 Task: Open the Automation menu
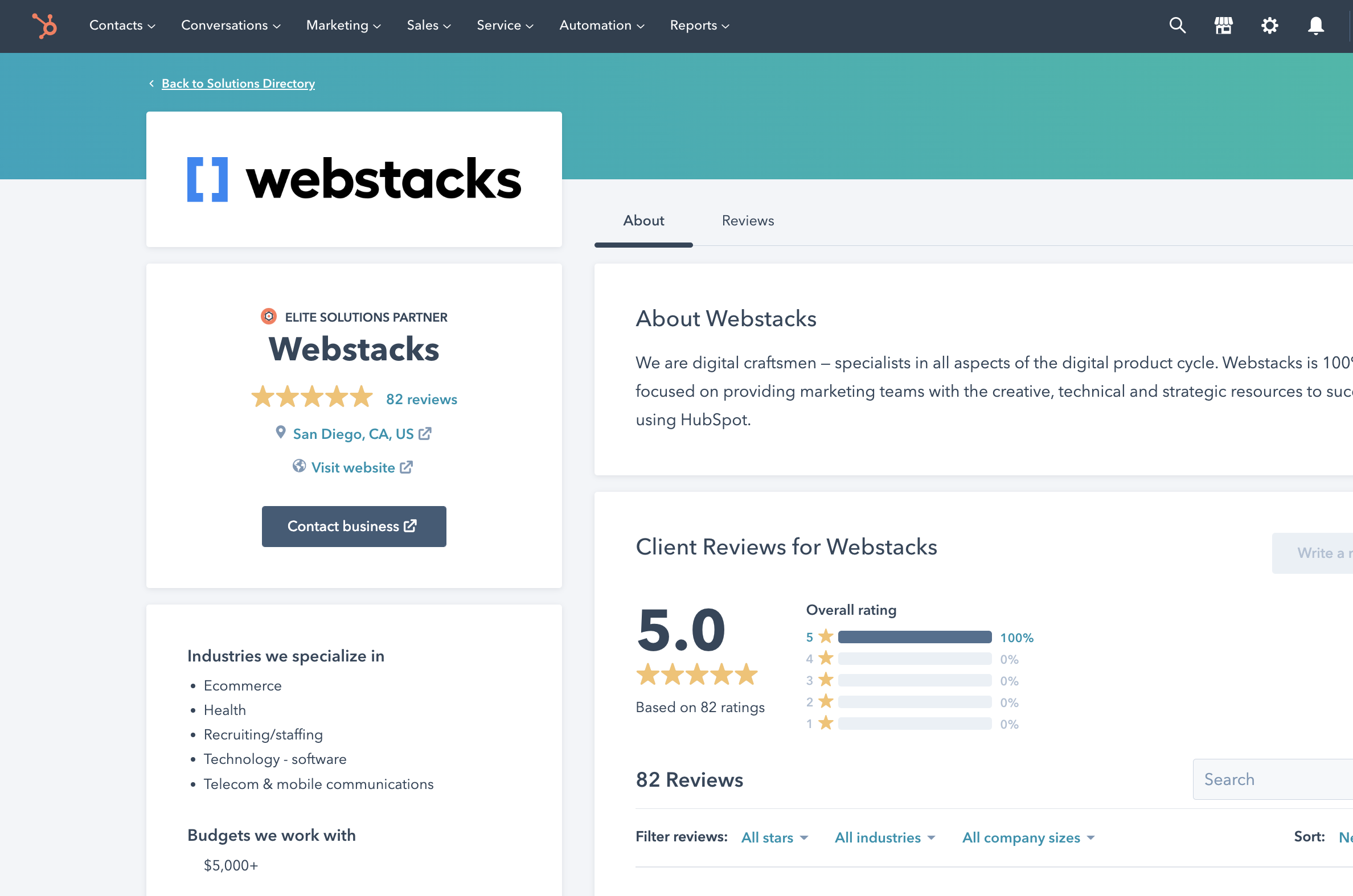click(601, 25)
